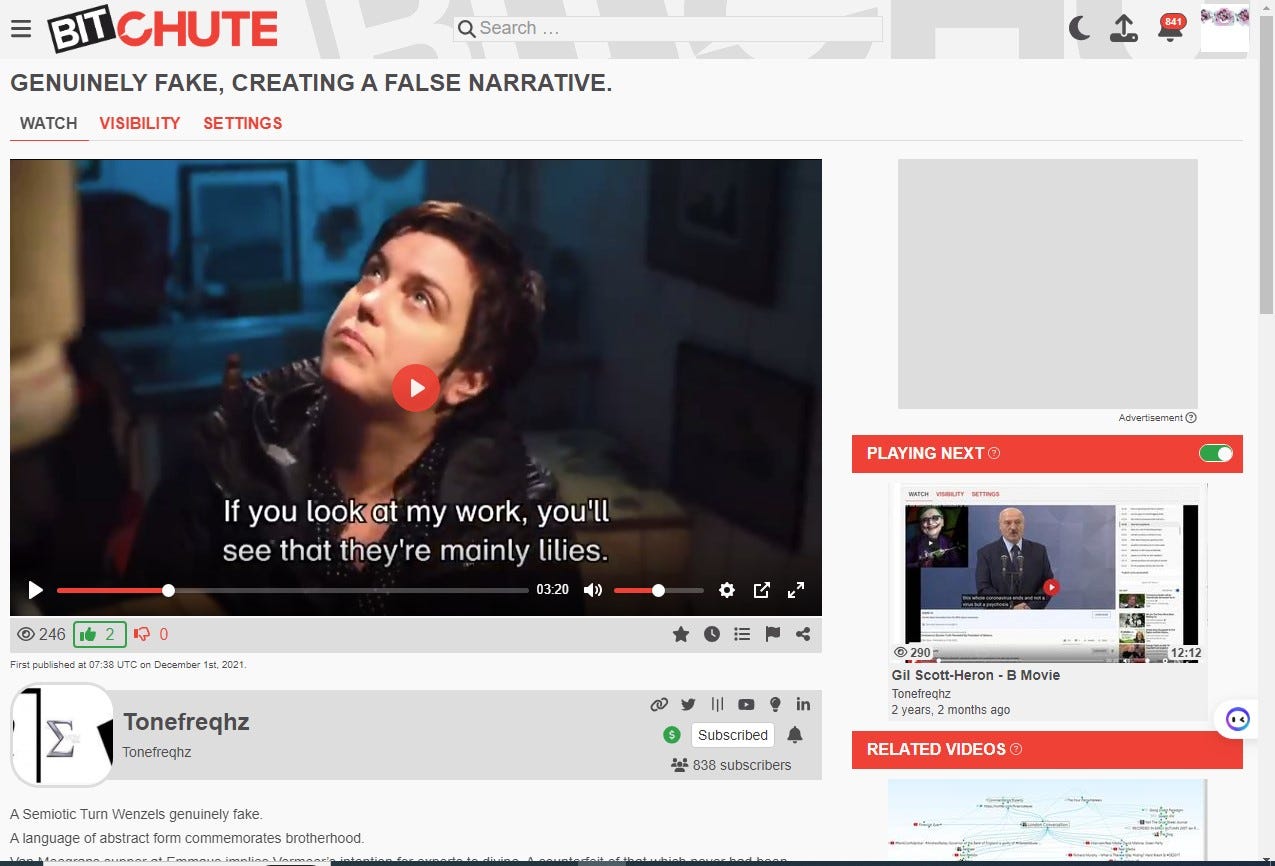
Task: Toggle dark mode moon icon
Action: [1079, 28]
